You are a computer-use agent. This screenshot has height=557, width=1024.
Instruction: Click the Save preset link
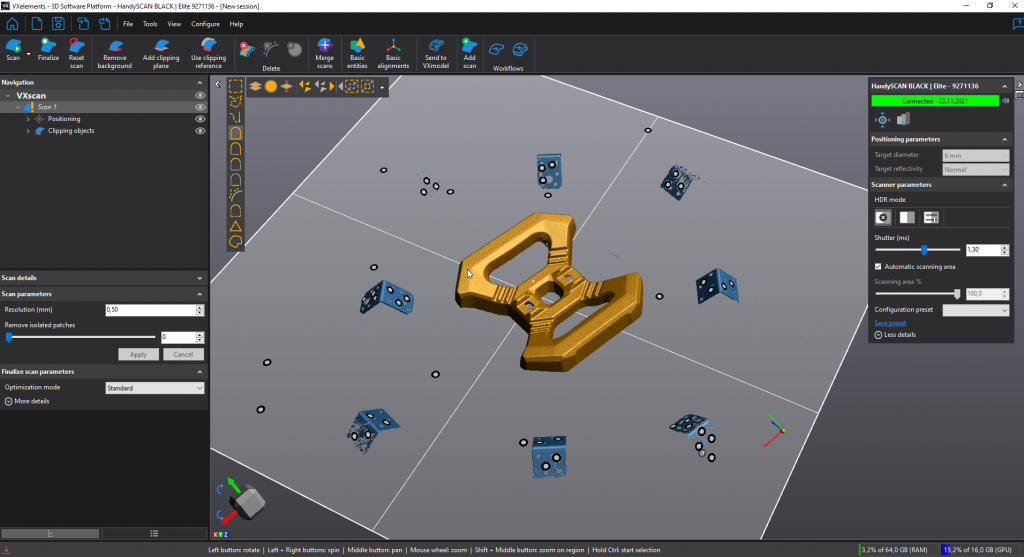(890, 323)
